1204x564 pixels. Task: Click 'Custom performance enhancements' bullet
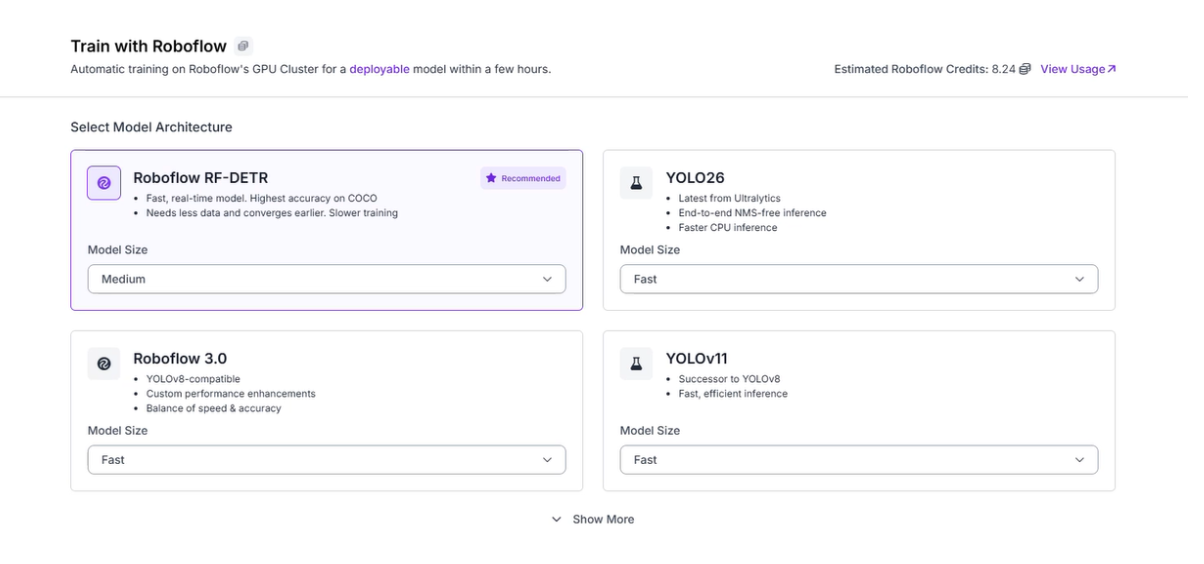point(231,394)
